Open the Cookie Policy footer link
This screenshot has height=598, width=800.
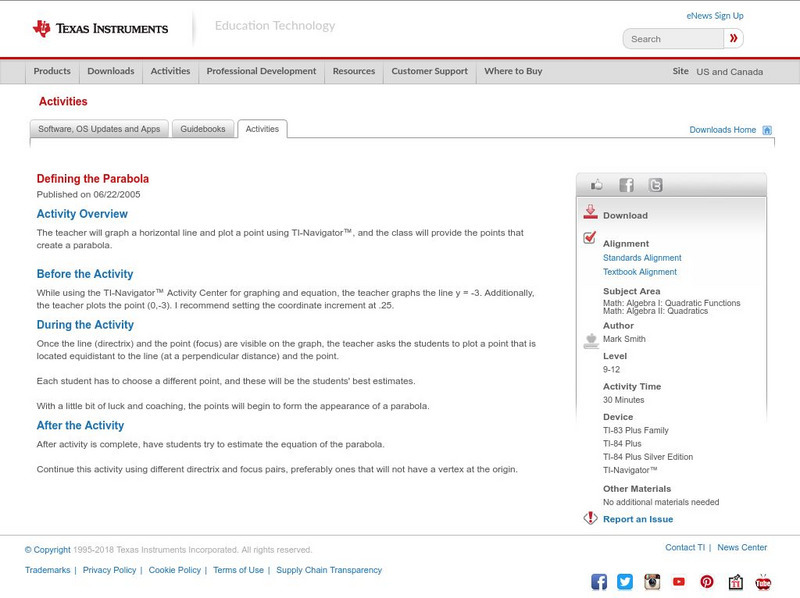click(x=174, y=570)
